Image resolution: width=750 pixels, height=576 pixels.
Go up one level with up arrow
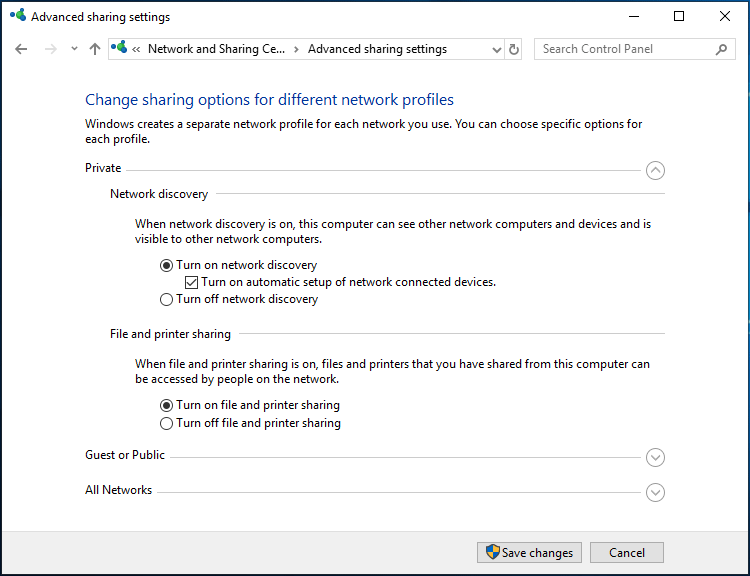95,49
